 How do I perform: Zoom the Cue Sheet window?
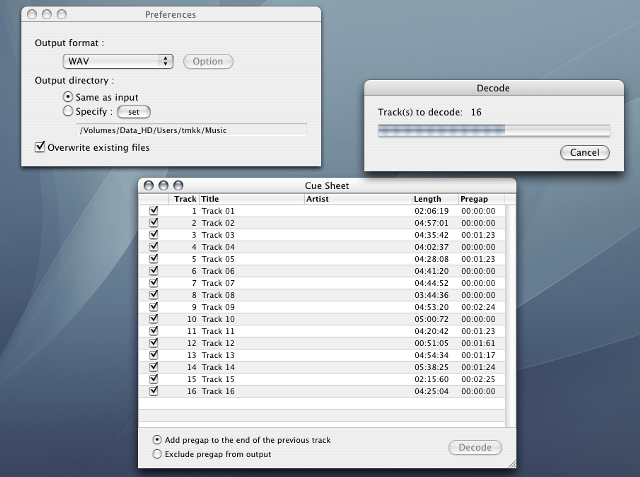coord(178,186)
